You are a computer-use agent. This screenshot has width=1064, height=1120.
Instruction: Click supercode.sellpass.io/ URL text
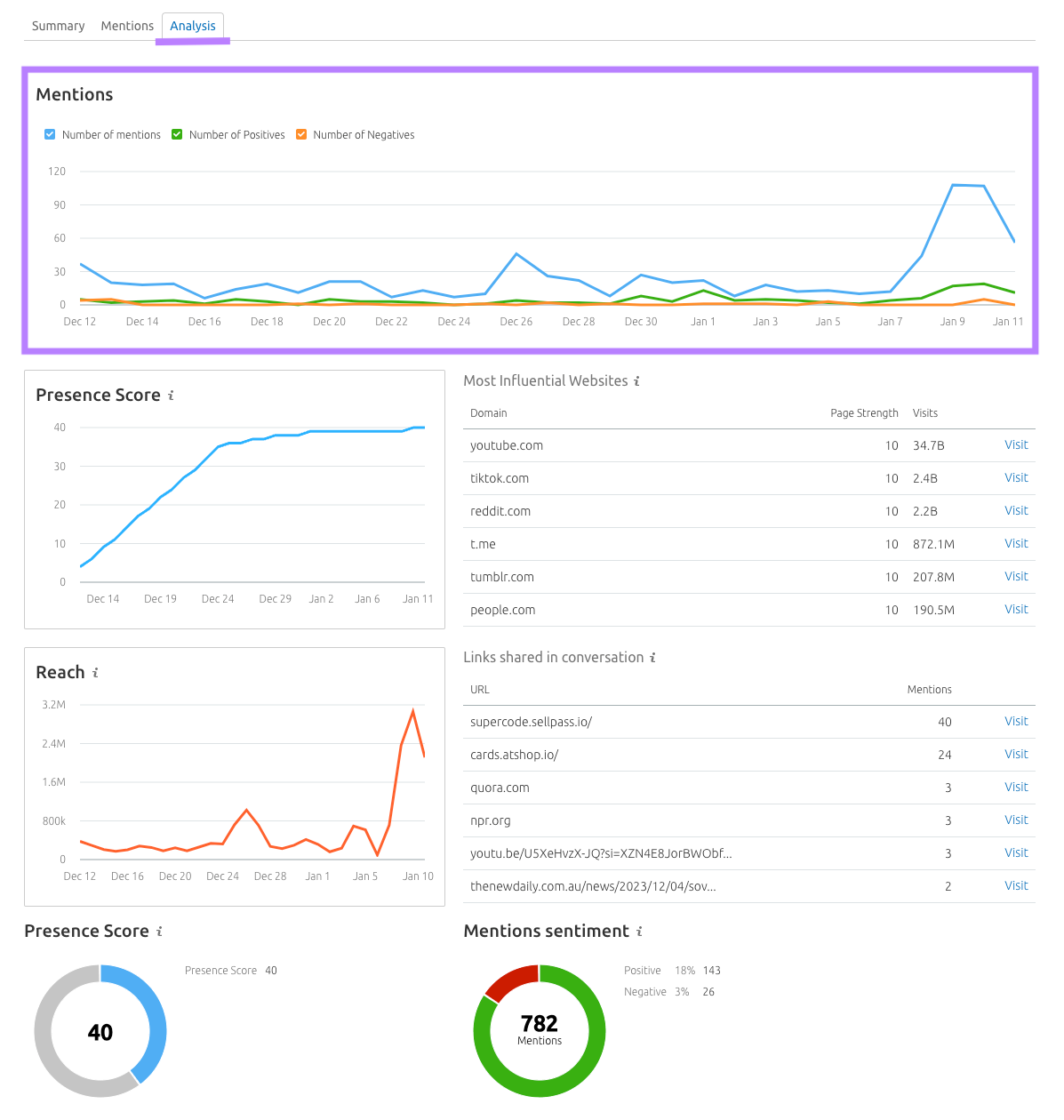coord(532,723)
